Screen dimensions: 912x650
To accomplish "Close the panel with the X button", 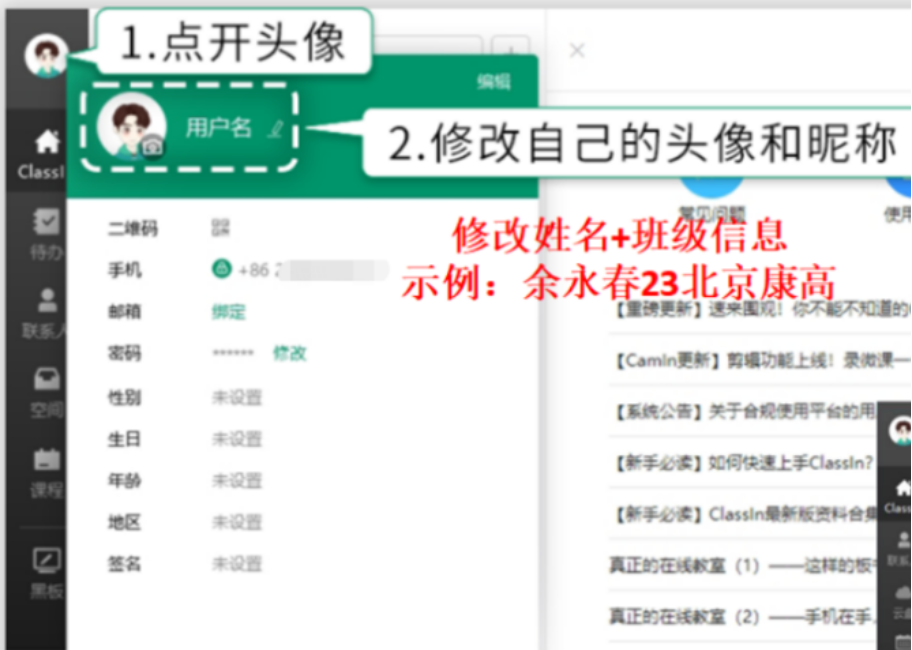I will (x=577, y=50).
